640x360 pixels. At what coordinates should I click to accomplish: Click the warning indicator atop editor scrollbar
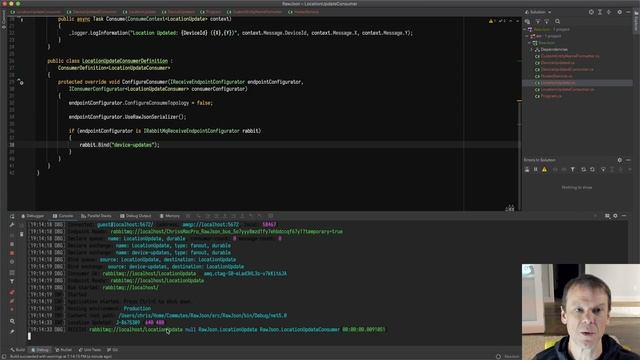click(x=491, y=21)
